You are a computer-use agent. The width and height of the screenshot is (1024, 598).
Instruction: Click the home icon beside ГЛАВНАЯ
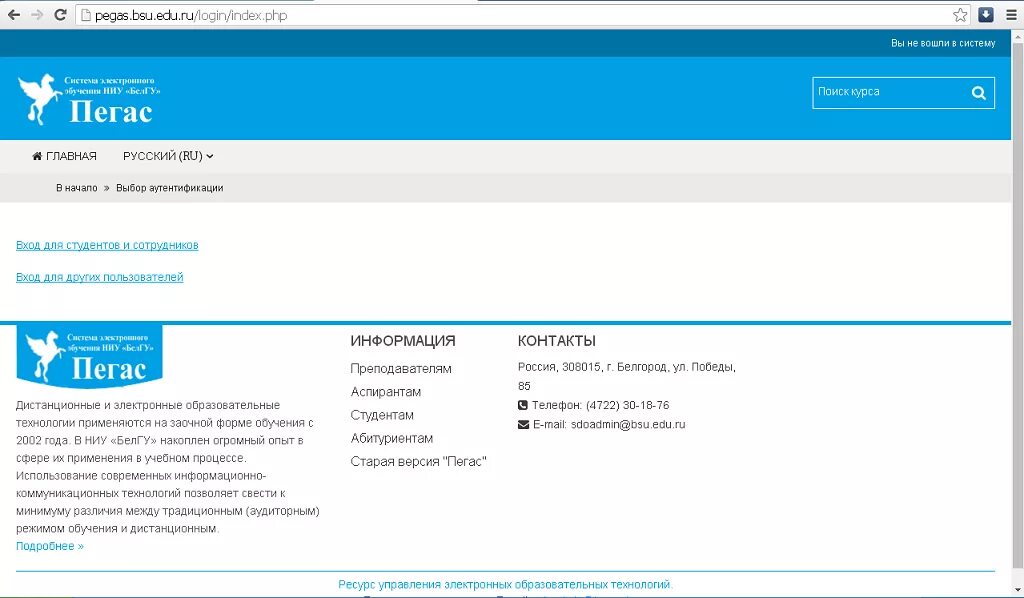pos(37,156)
